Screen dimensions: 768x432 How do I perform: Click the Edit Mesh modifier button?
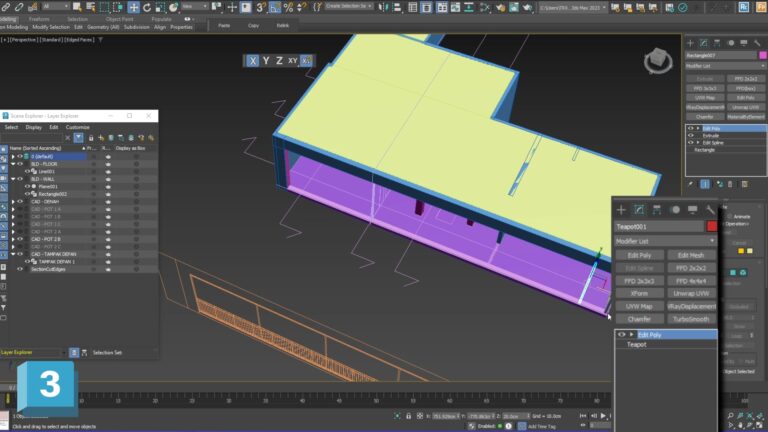point(691,255)
